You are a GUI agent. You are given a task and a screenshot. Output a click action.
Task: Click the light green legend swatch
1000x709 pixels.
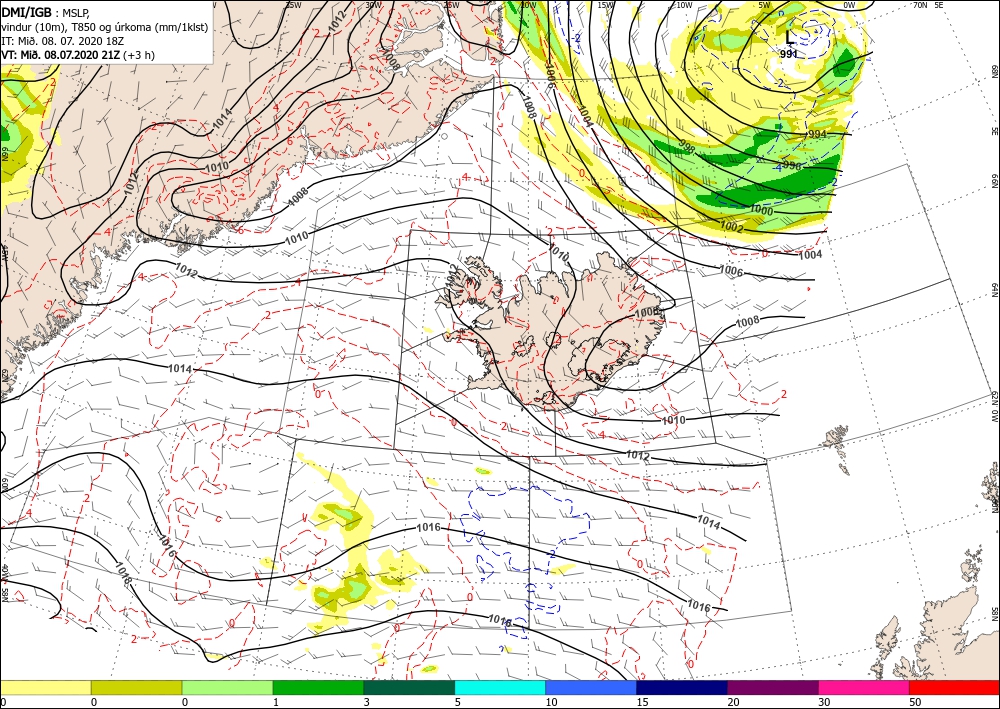(227, 687)
